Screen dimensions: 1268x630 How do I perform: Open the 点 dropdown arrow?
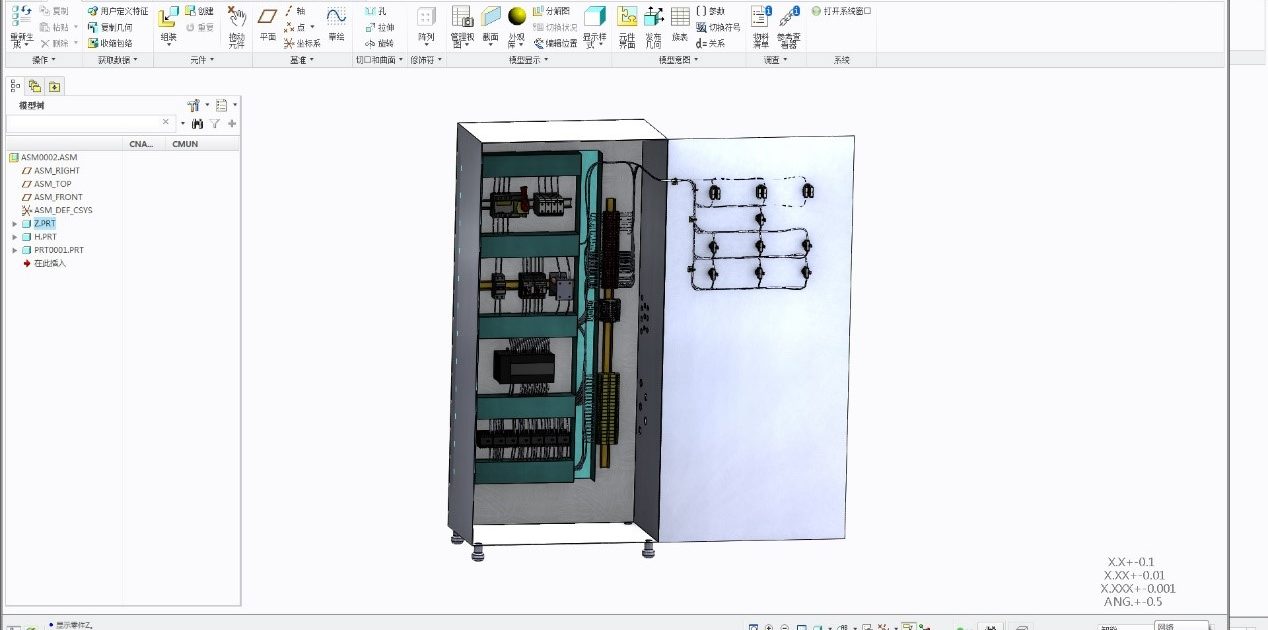(312, 27)
